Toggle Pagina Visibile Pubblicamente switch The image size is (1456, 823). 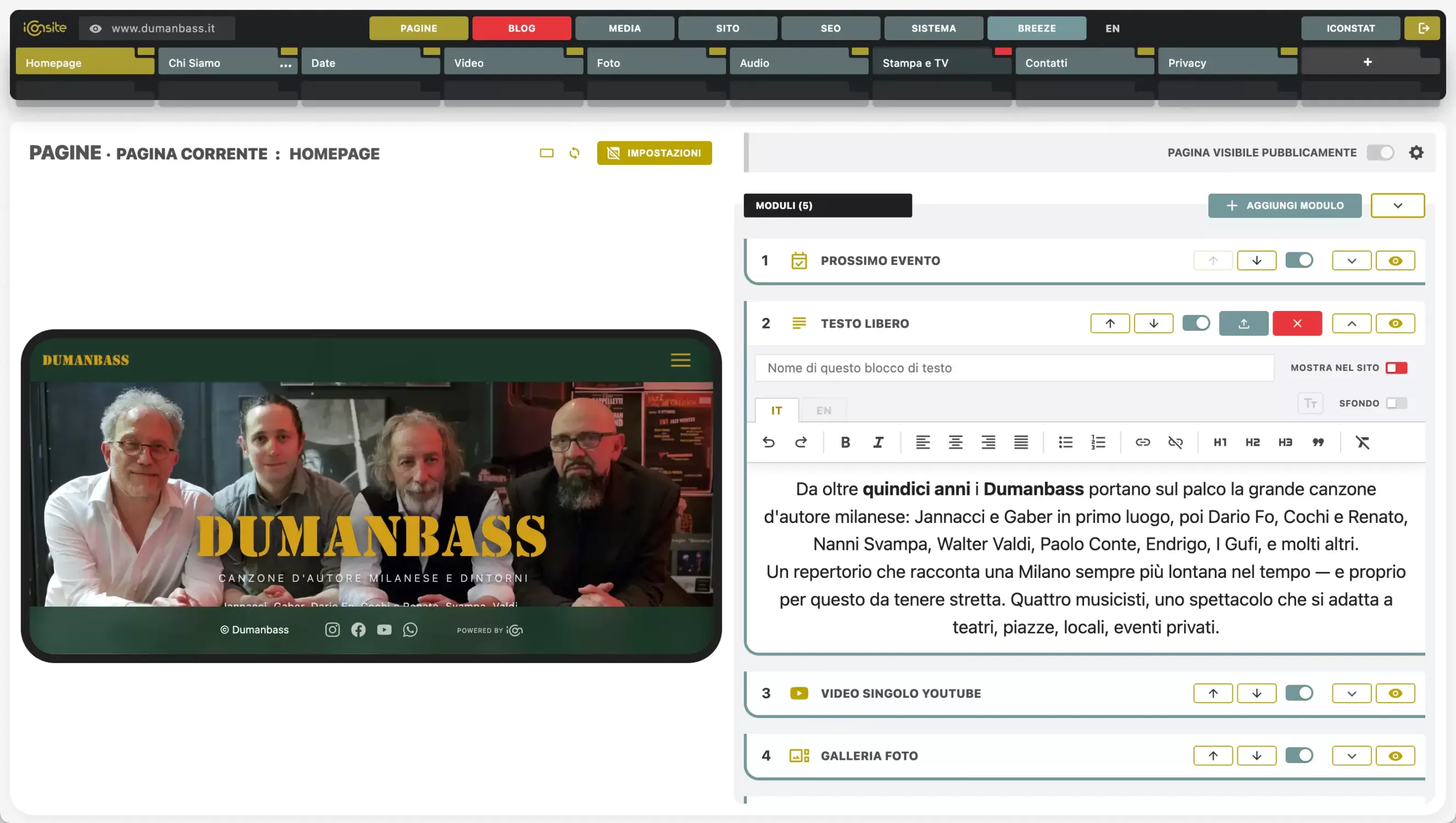click(x=1380, y=152)
